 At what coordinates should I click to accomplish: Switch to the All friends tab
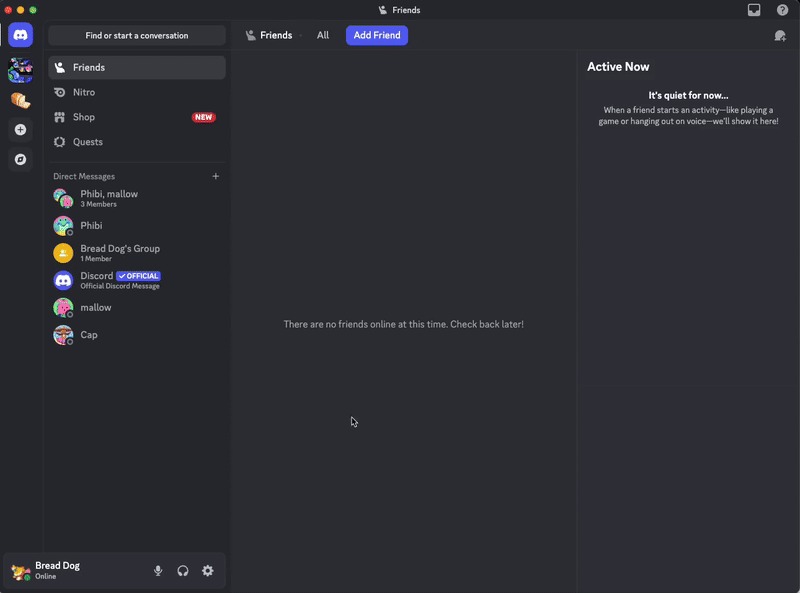pos(322,35)
